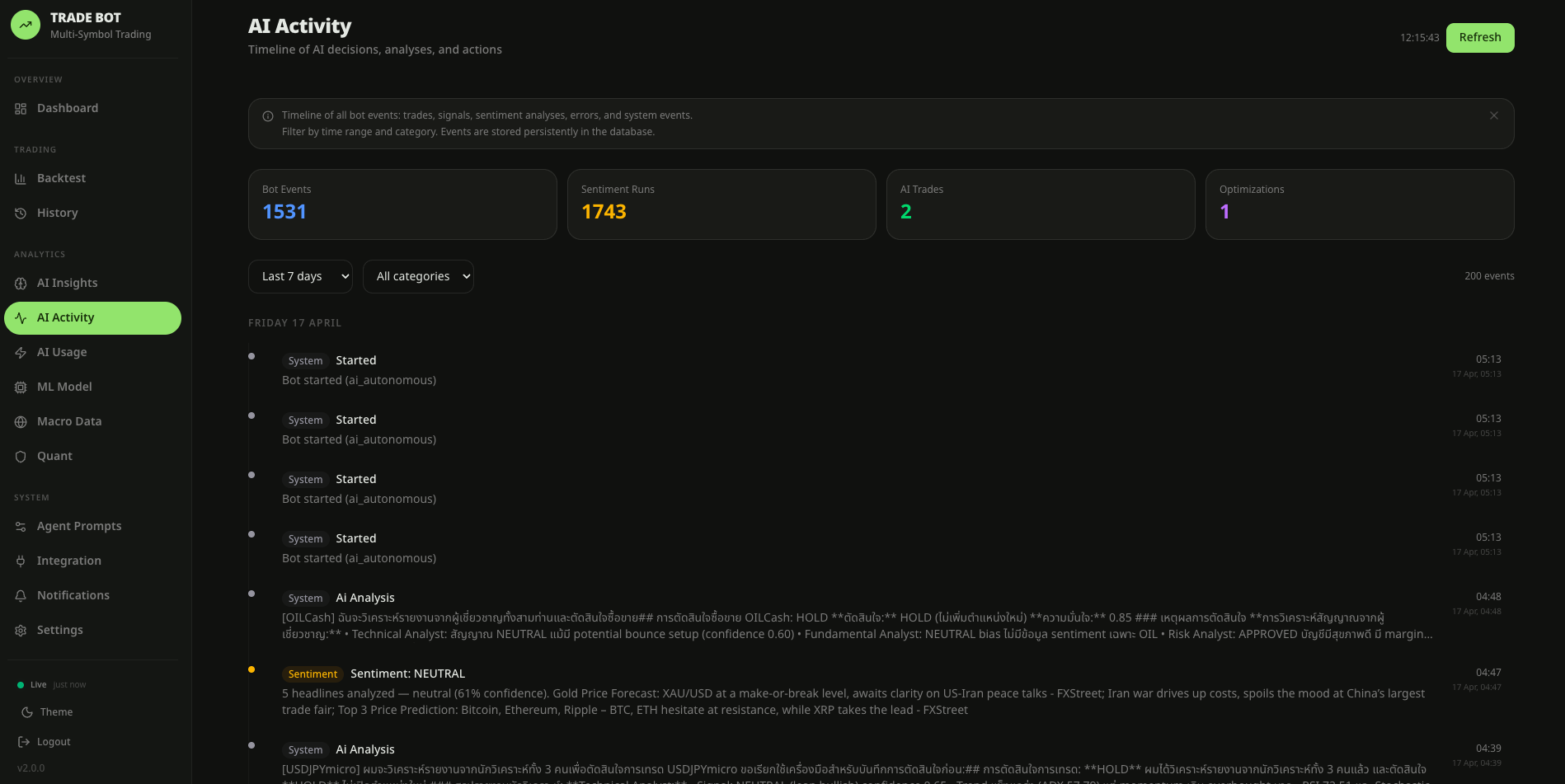Click the Macro Data globe icon

21,422
